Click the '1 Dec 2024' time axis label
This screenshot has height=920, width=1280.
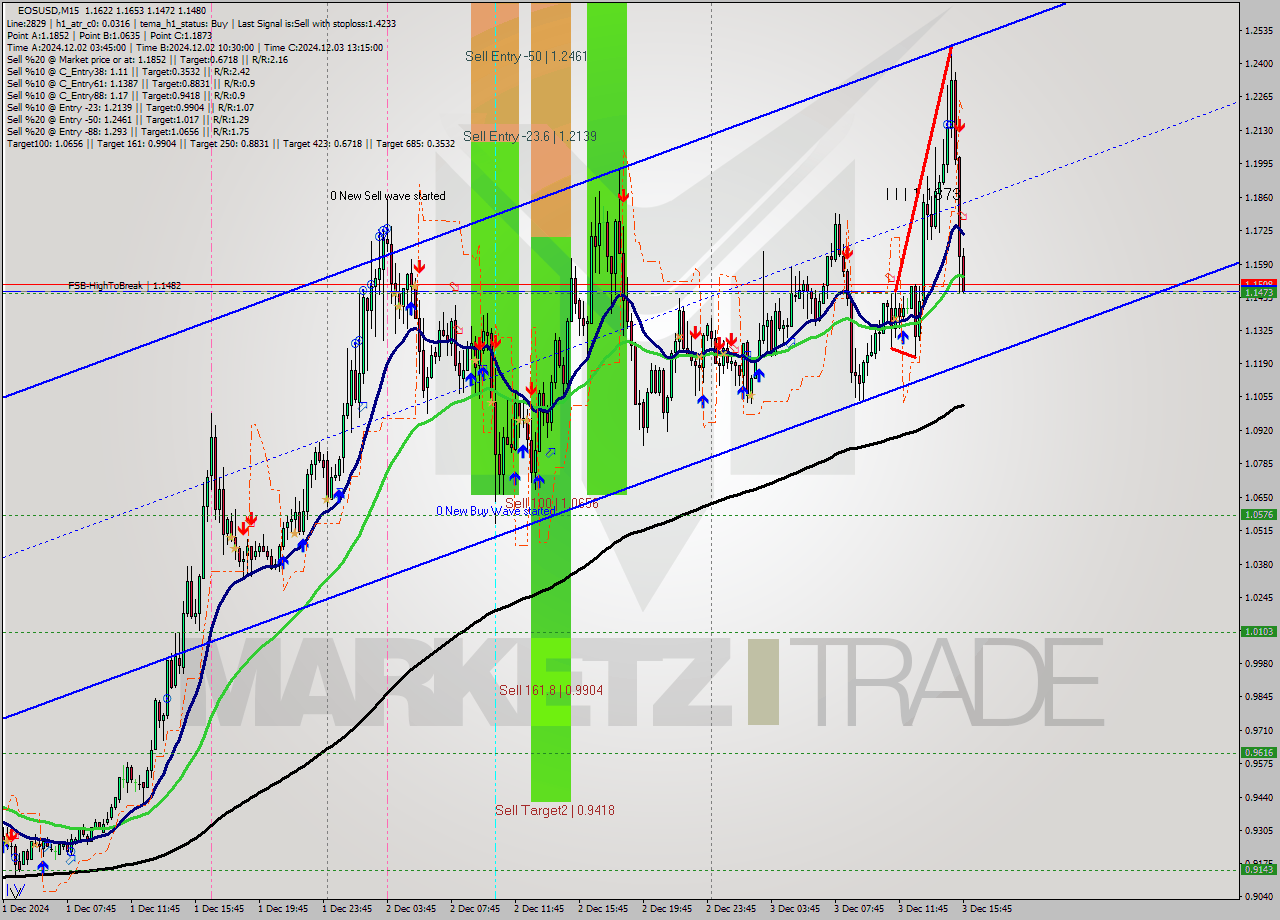[26, 909]
